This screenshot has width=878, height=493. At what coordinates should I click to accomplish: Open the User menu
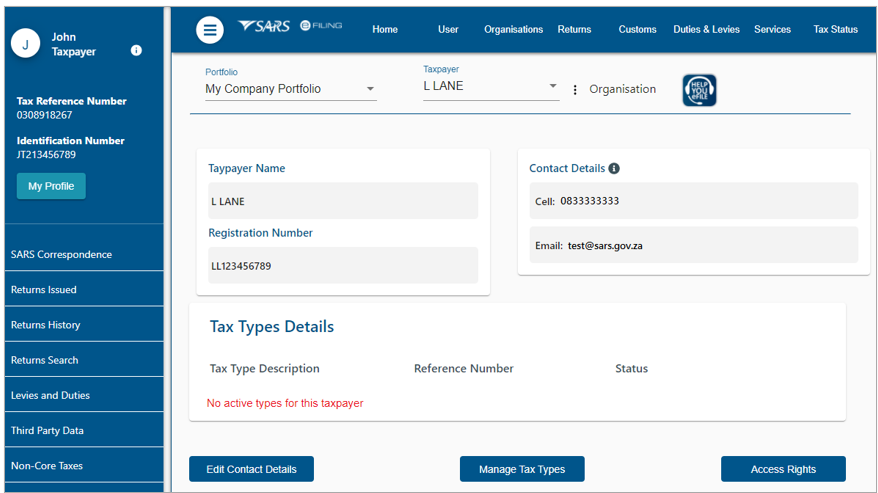point(448,29)
